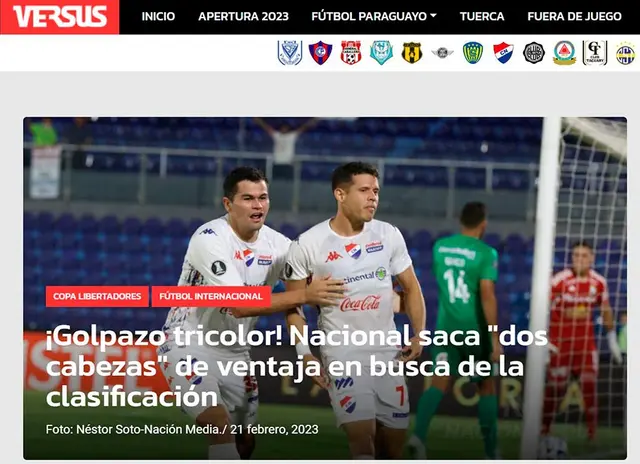Select the Olimpia black round crest

(534, 53)
